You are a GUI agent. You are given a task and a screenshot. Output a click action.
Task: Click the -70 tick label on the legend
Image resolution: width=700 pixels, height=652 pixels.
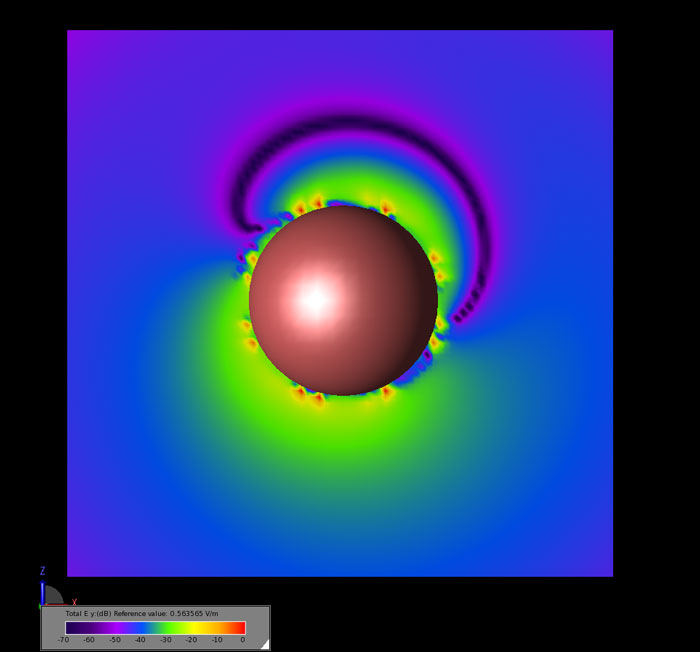pos(64,640)
